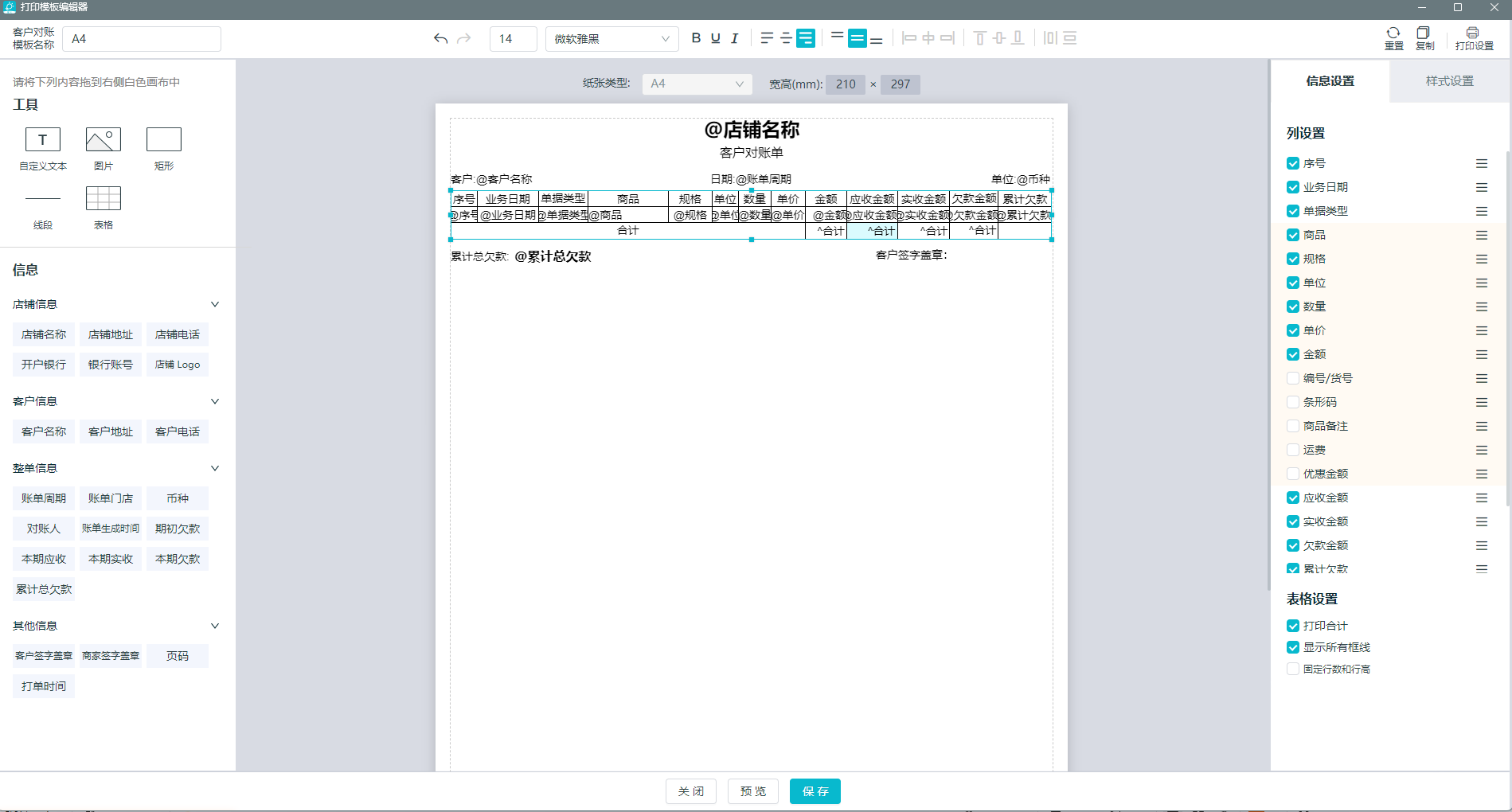Redo the last undone edit

tap(464, 38)
